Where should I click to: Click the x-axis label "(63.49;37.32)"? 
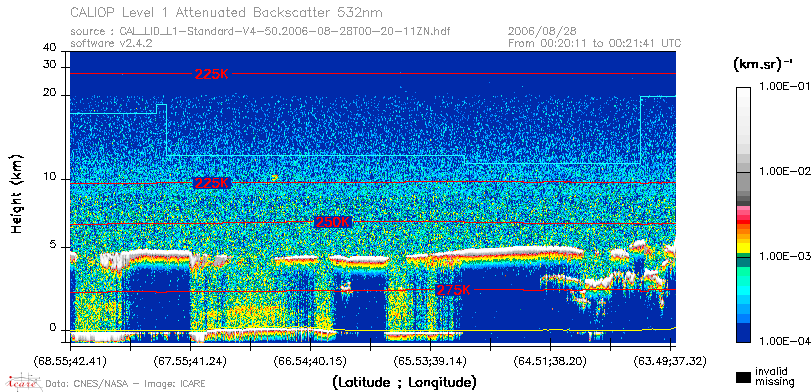670,361
